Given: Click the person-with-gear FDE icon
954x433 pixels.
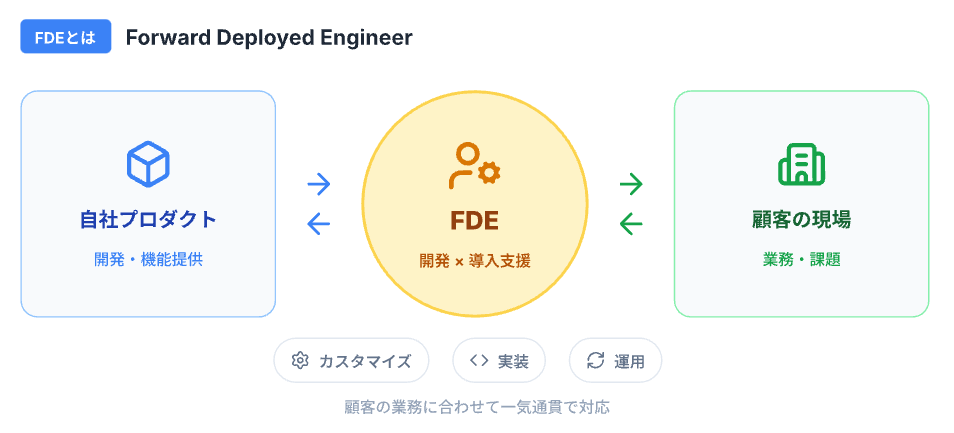Looking at the screenshot, I should (x=475, y=165).
